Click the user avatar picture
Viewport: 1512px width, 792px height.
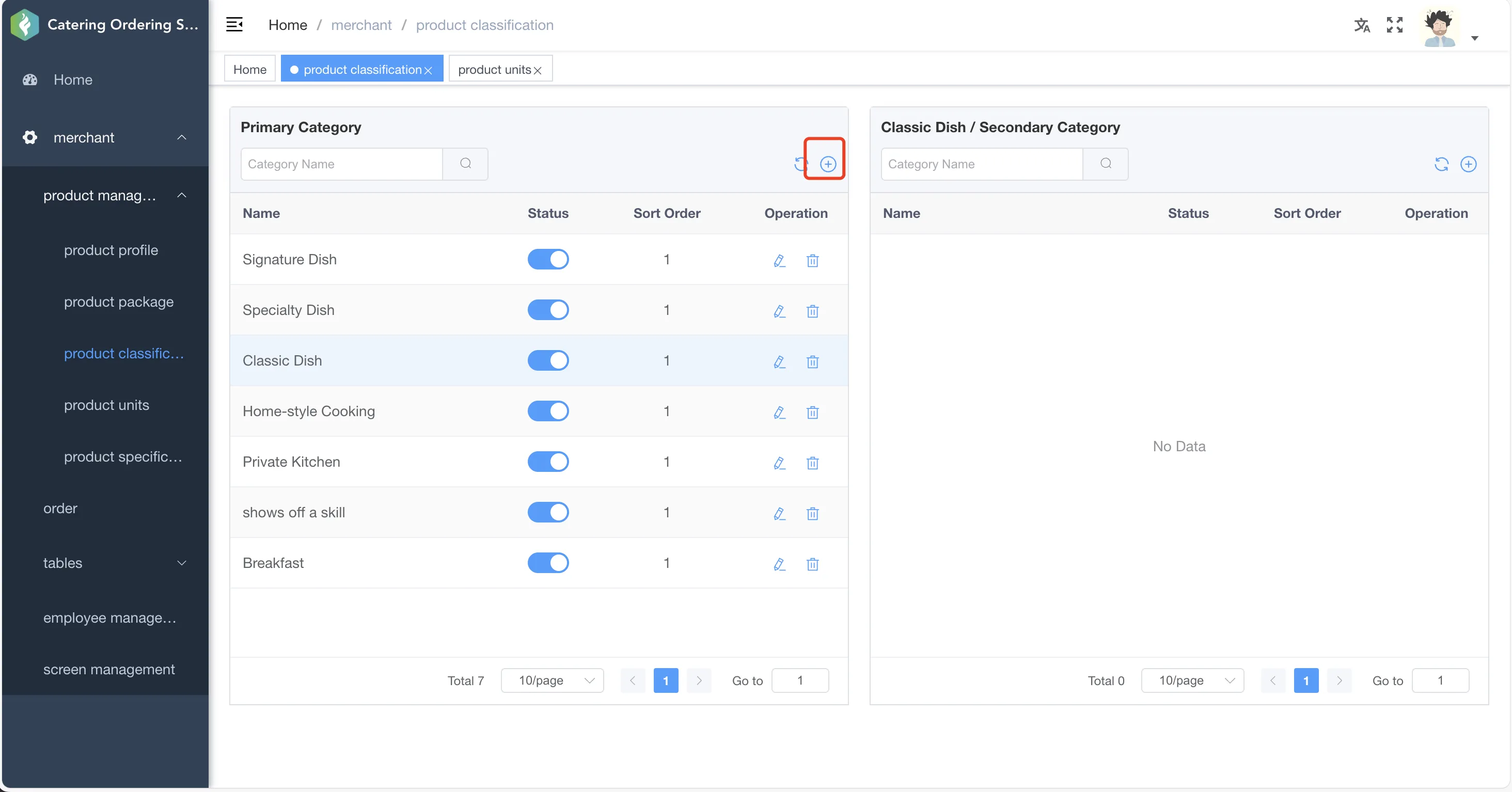coord(1440,27)
